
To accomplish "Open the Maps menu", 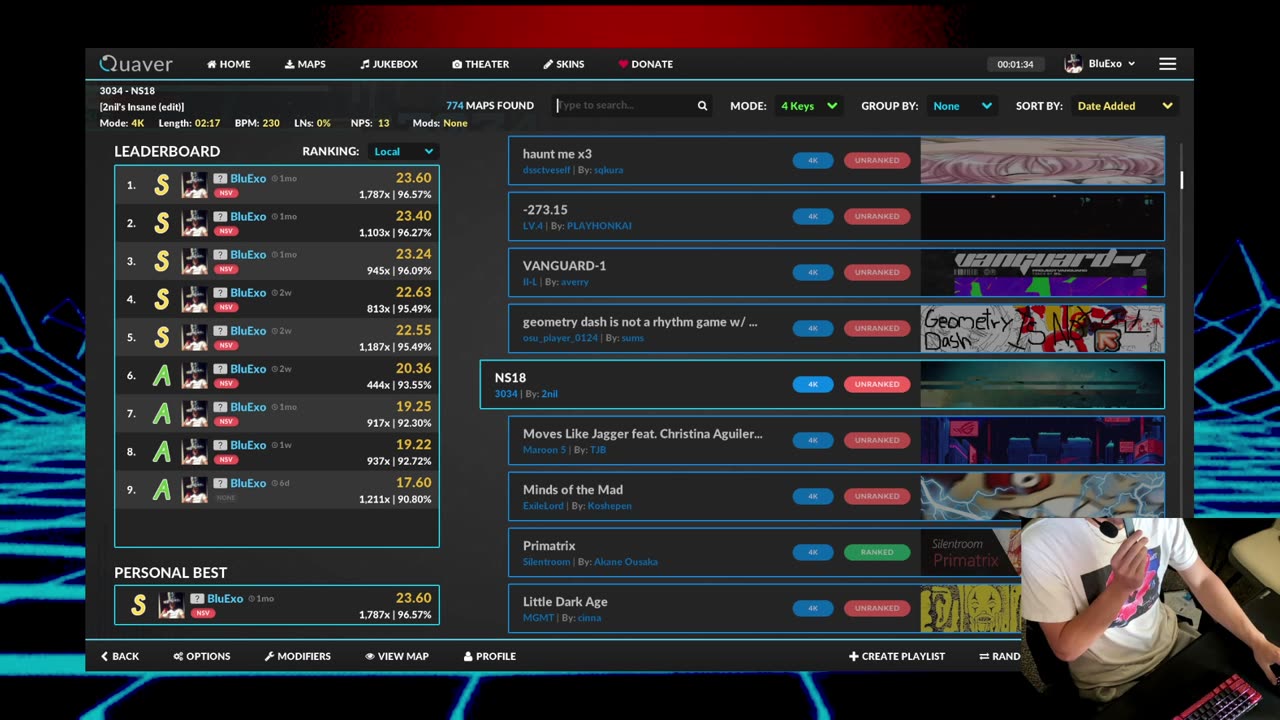I will coord(305,64).
